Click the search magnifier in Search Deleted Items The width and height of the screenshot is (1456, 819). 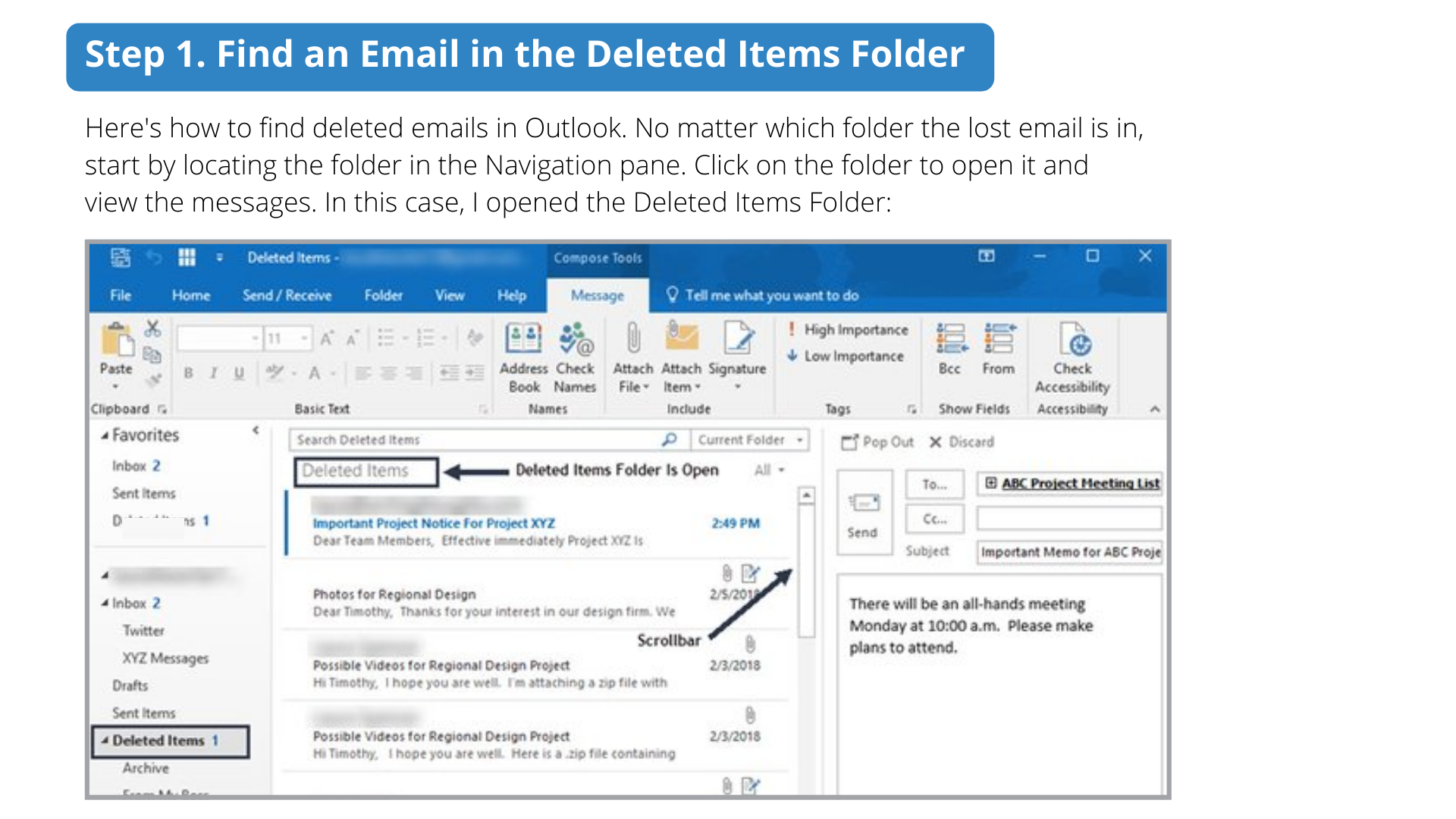point(669,440)
